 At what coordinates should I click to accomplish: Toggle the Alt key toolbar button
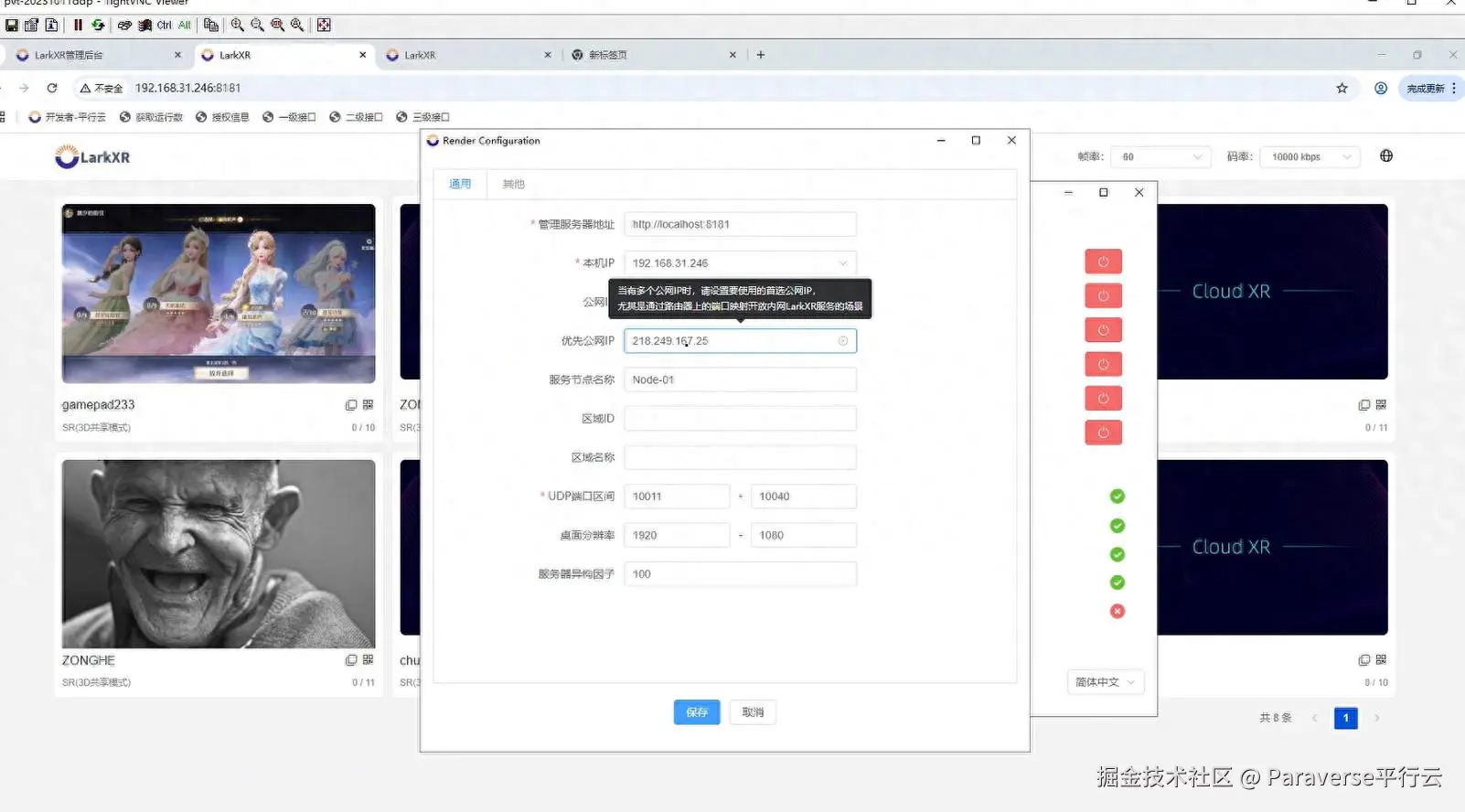click(x=185, y=25)
